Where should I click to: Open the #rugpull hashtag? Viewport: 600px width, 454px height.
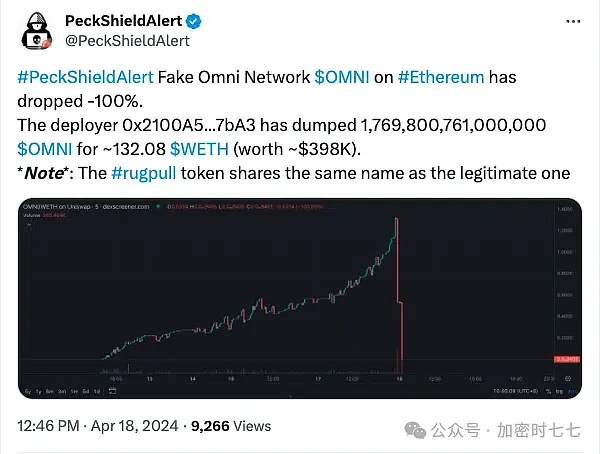[148, 173]
